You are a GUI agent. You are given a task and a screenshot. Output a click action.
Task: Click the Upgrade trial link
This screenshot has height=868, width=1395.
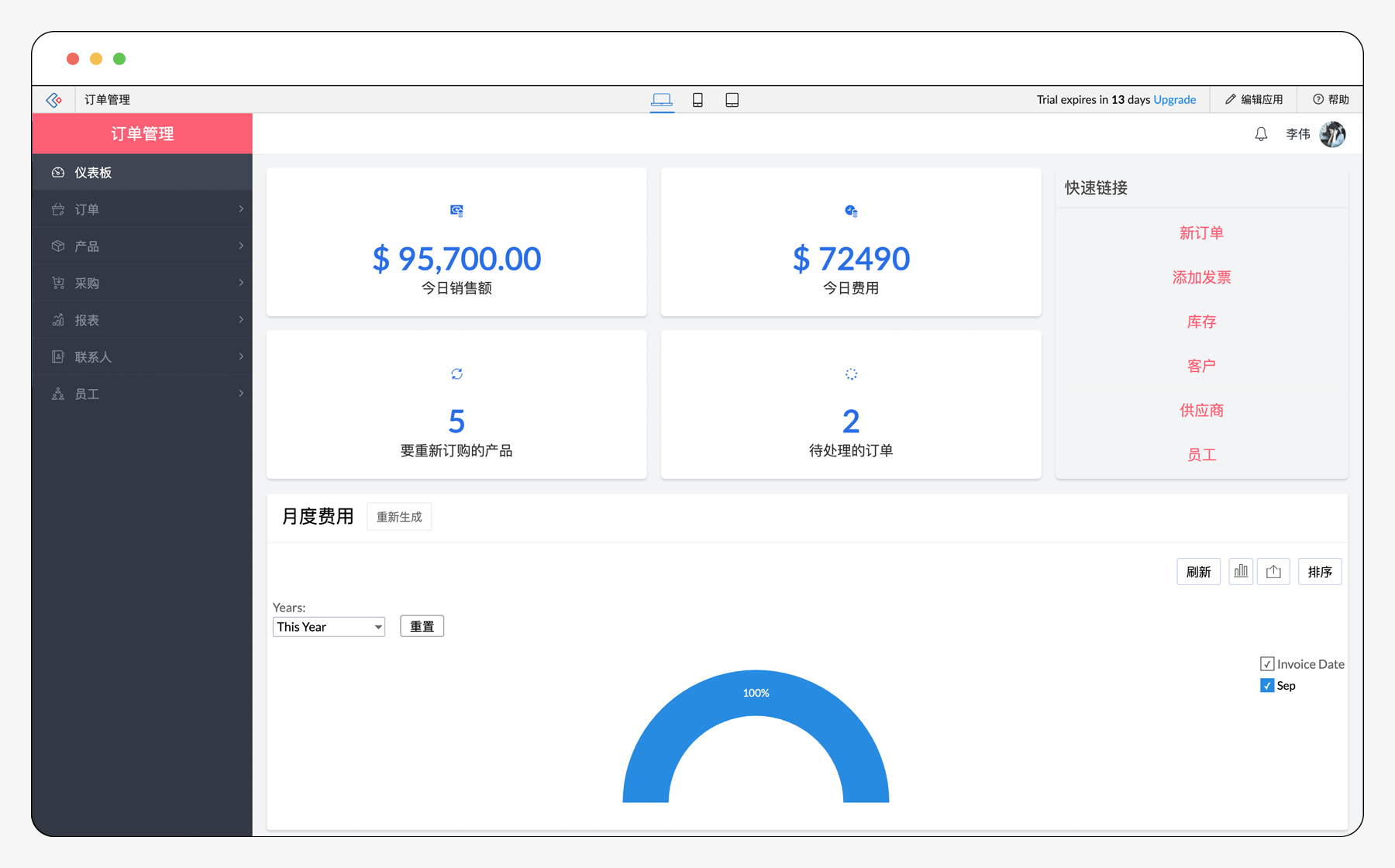(x=1174, y=99)
